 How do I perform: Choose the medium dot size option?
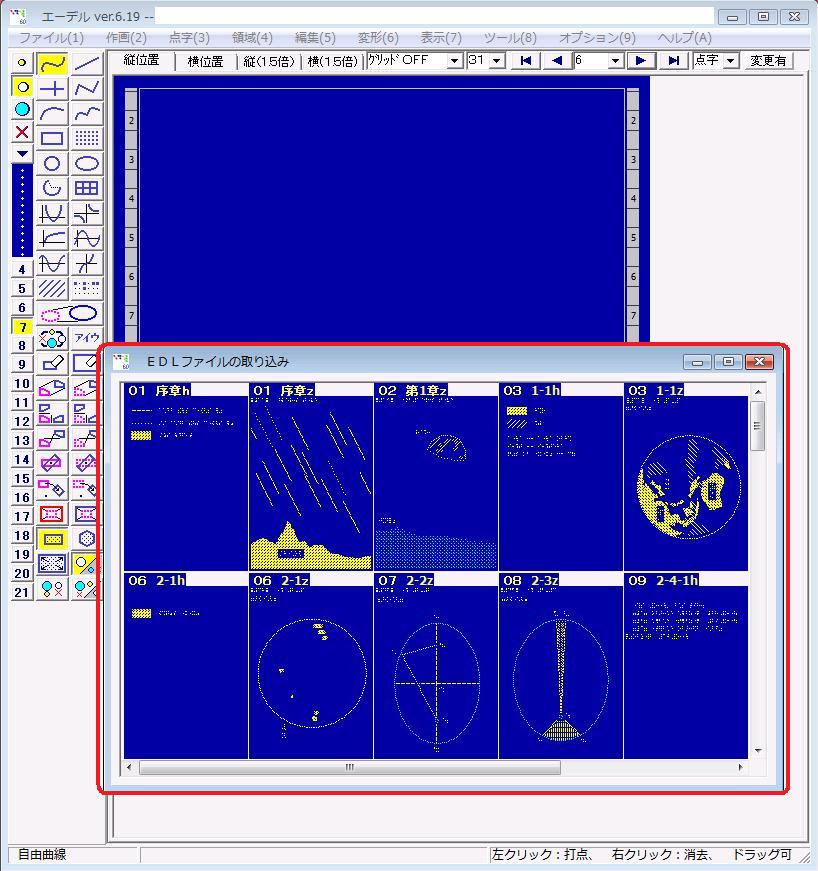22,87
